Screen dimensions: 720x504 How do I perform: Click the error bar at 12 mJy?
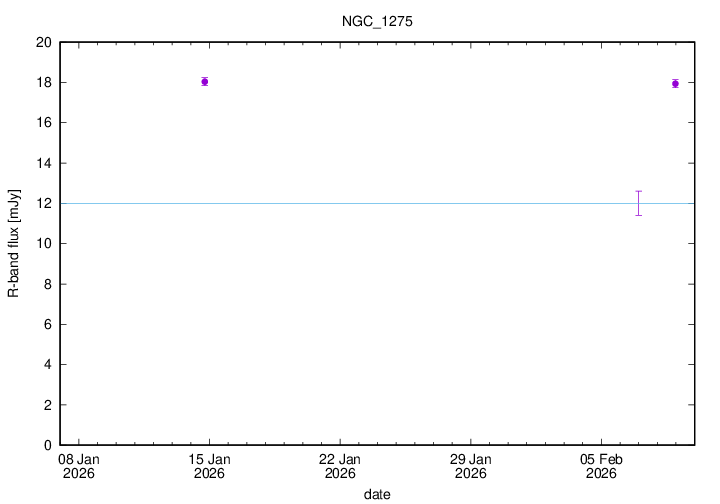(638, 203)
